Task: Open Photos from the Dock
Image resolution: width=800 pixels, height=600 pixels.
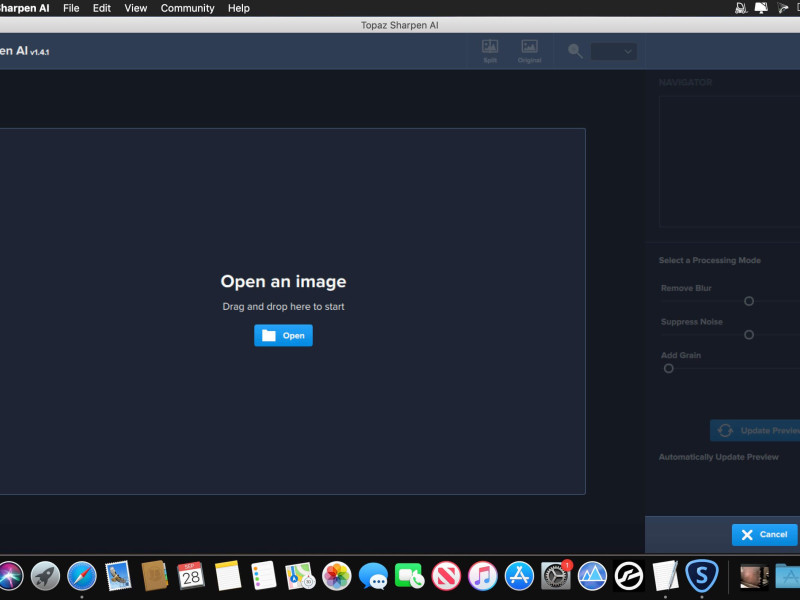Action: tap(337, 576)
